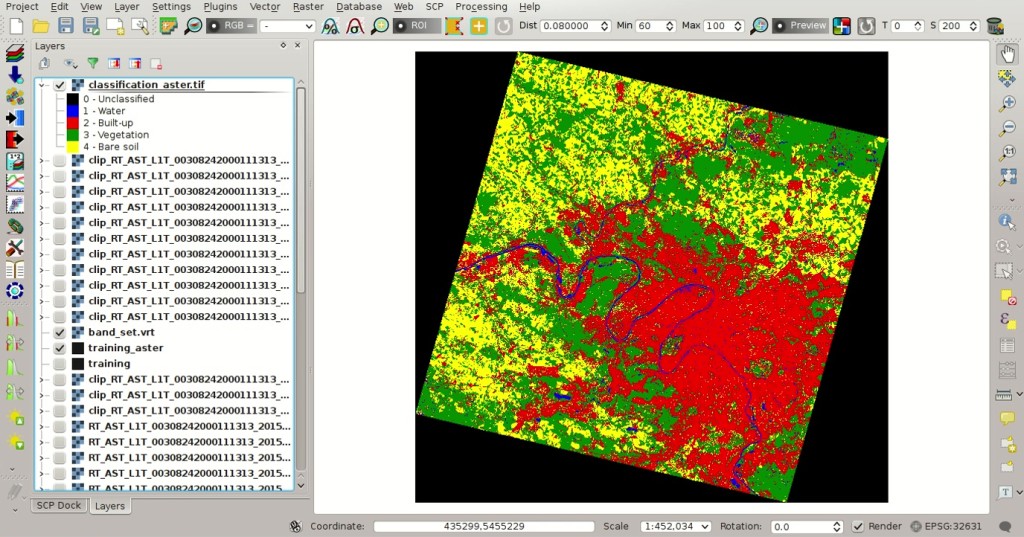Image resolution: width=1024 pixels, height=537 pixels.
Task: Select the Pan Map hand tool
Action: (1008, 54)
